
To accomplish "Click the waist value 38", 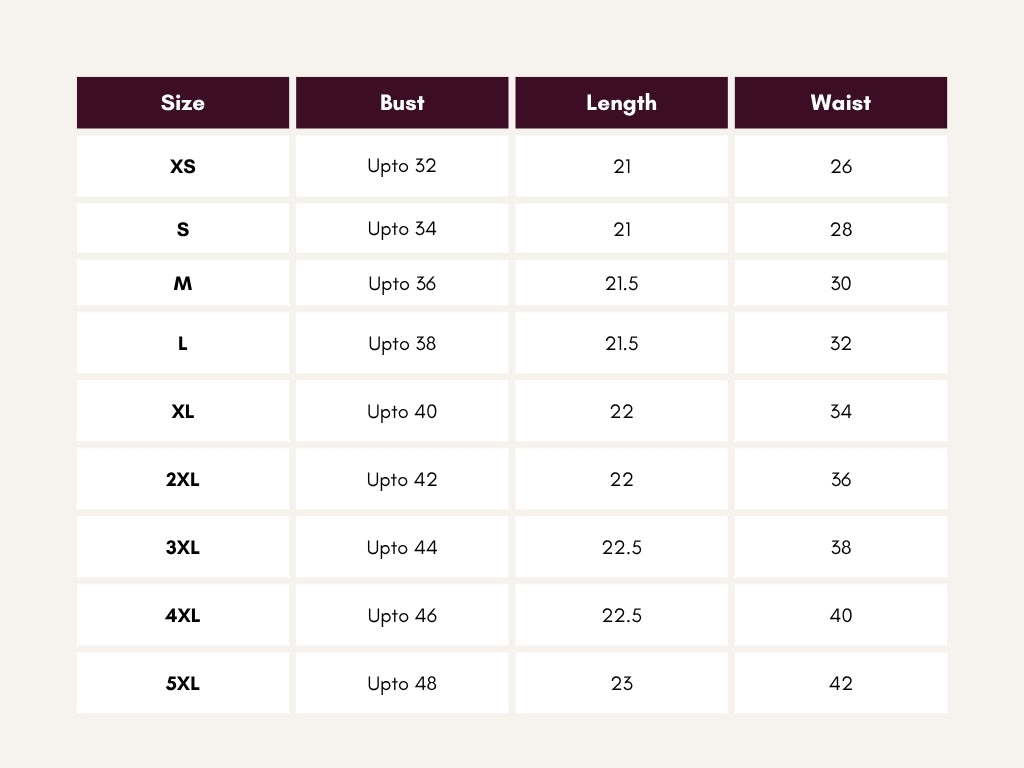I will 840,547.
